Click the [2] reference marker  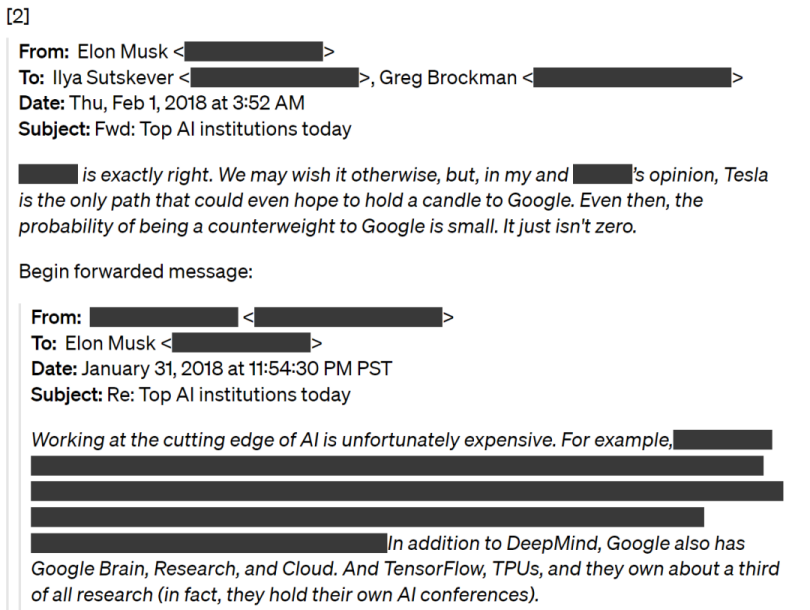[x=18, y=19]
